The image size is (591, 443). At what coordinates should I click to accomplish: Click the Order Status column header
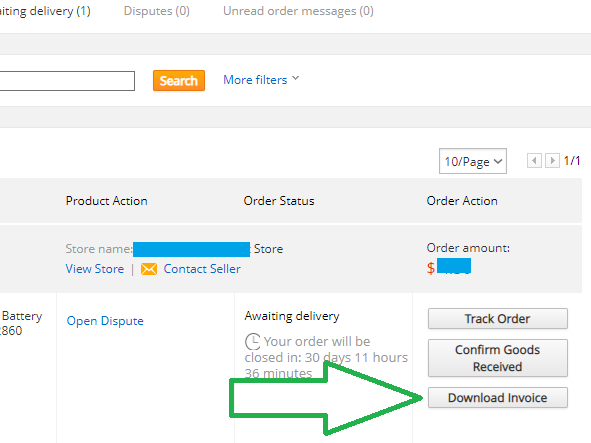(x=279, y=201)
